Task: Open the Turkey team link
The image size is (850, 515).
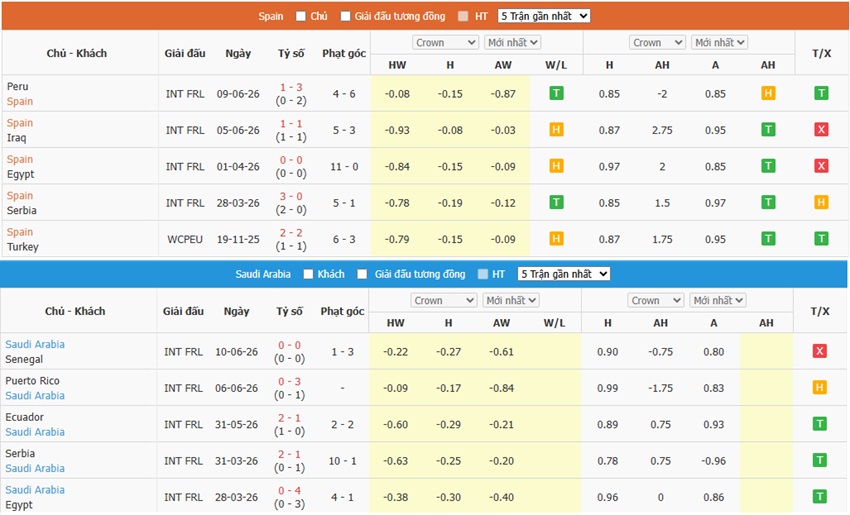Action: point(23,247)
